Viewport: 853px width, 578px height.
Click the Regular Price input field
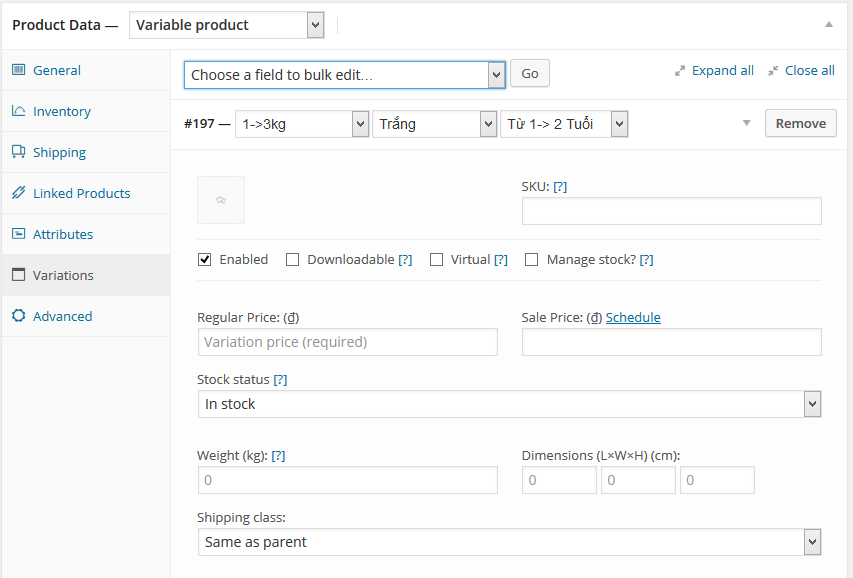(347, 342)
